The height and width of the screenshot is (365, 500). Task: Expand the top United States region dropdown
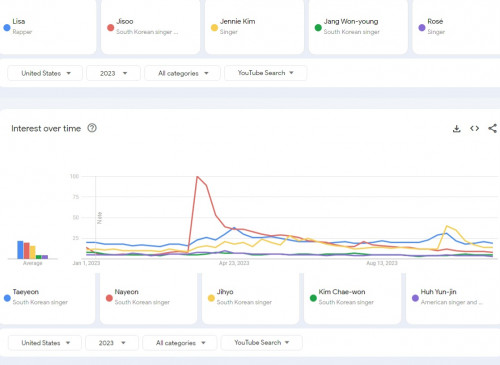45,73
